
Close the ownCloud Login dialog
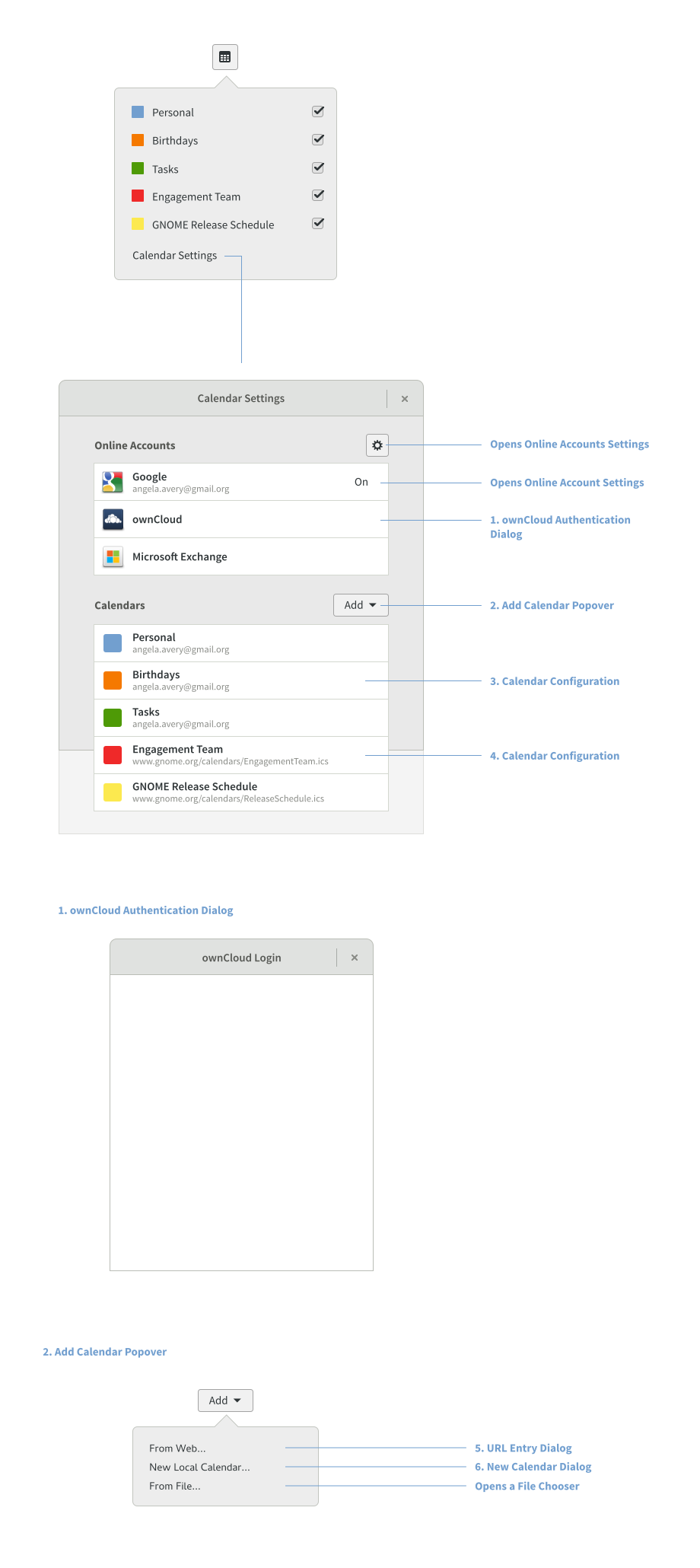click(x=355, y=958)
